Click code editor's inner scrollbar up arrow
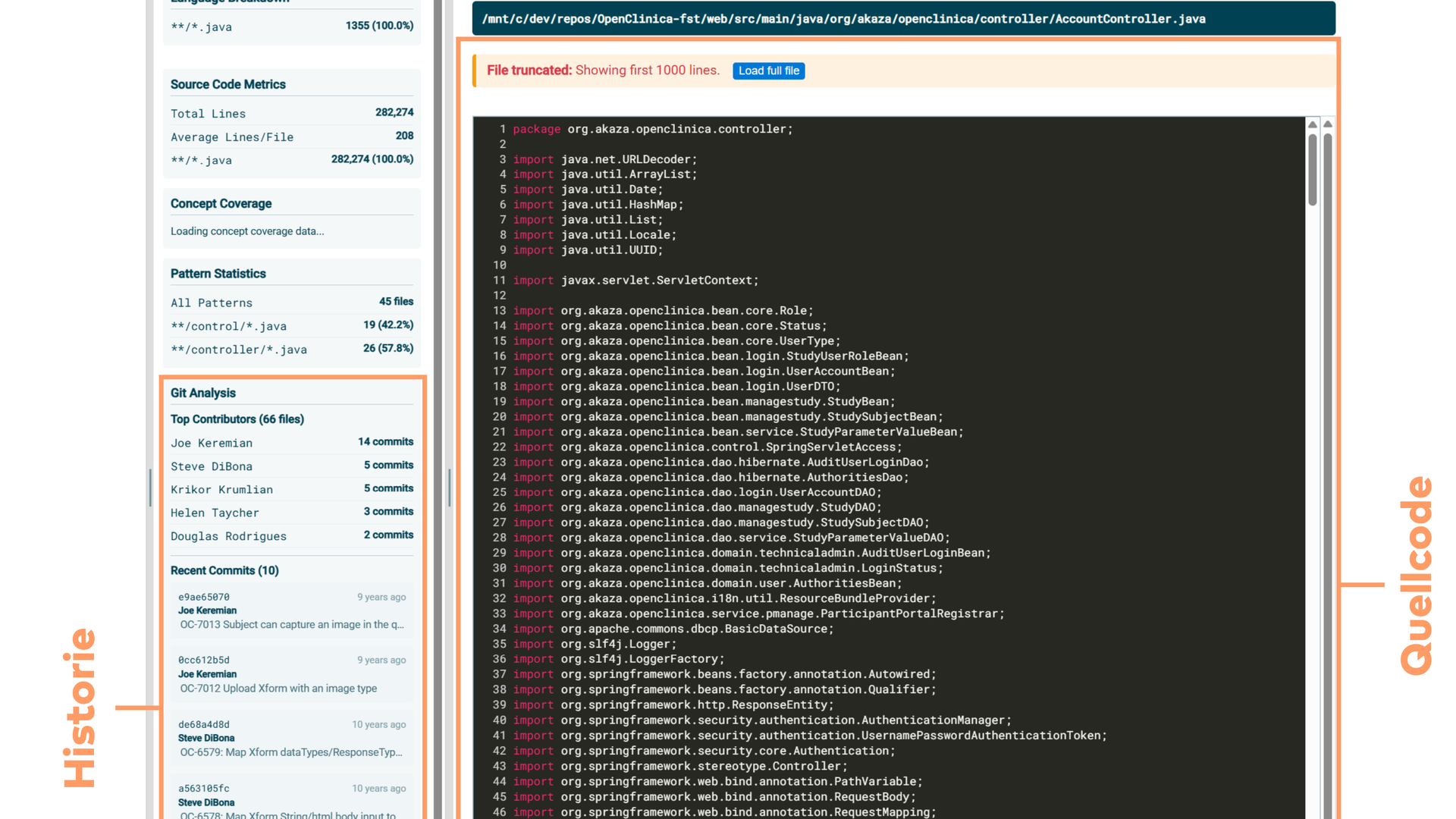 tap(1313, 124)
